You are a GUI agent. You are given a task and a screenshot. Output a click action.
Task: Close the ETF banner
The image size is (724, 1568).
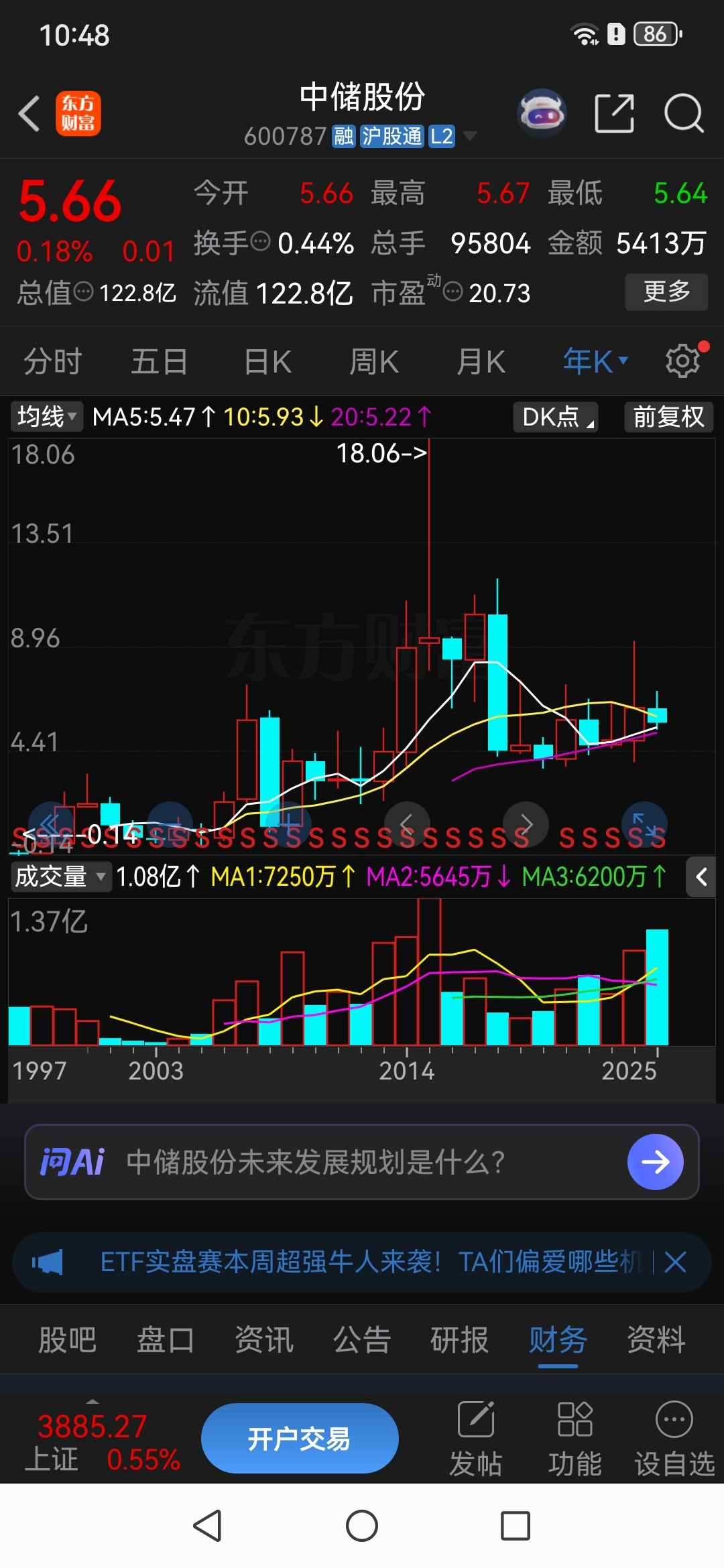tap(675, 1262)
